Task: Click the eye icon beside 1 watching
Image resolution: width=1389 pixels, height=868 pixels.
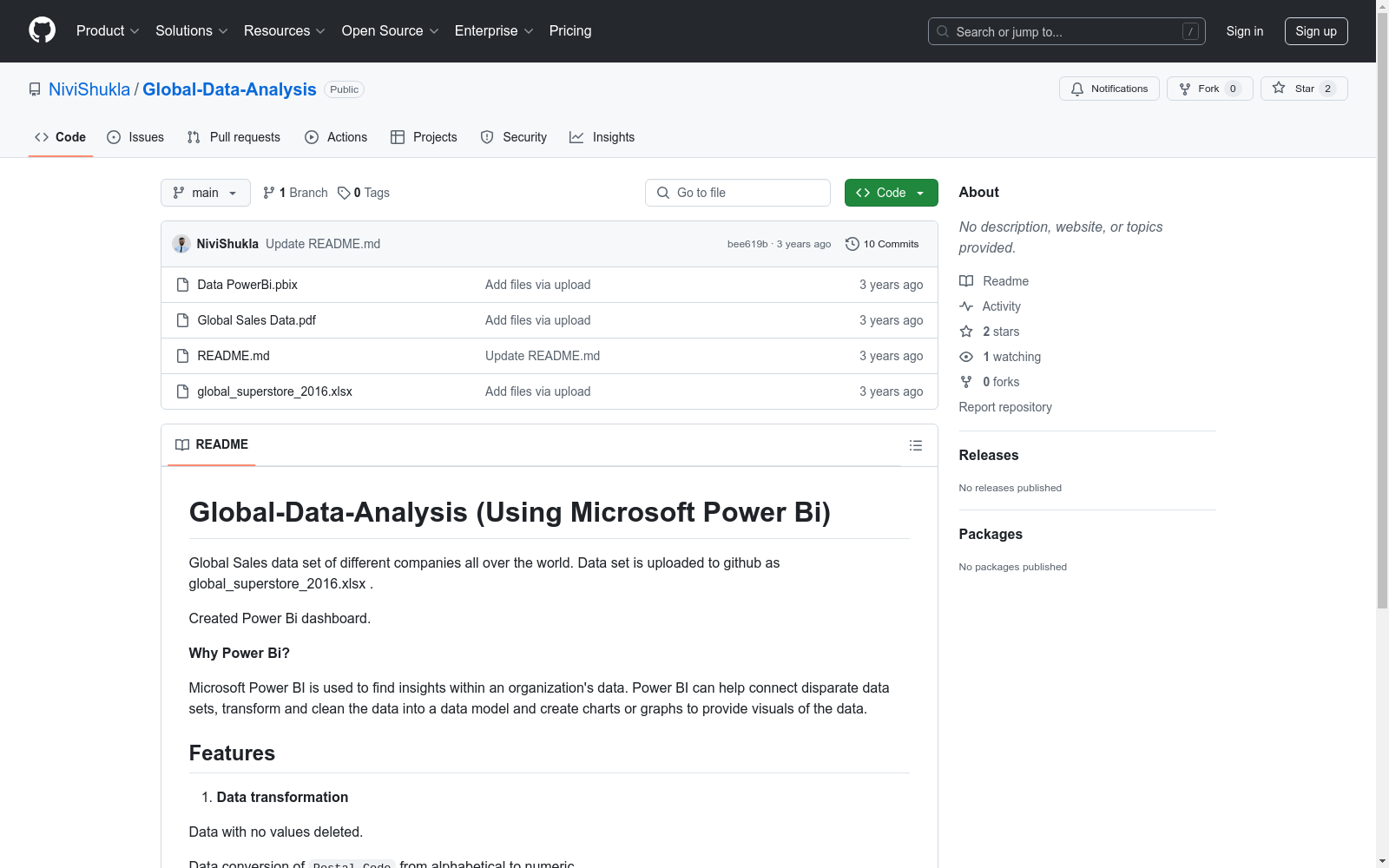Action: pyautogui.click(x=966, y=357)
